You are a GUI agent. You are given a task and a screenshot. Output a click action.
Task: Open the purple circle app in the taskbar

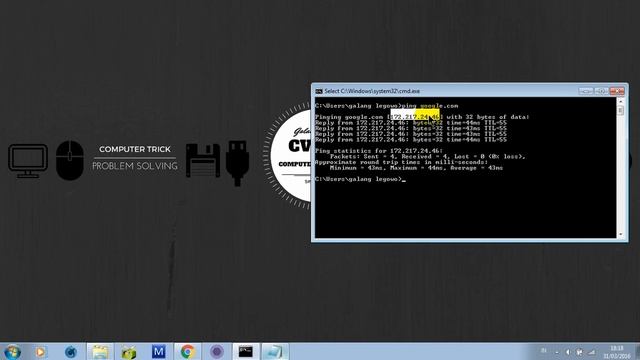pos(217,351)
